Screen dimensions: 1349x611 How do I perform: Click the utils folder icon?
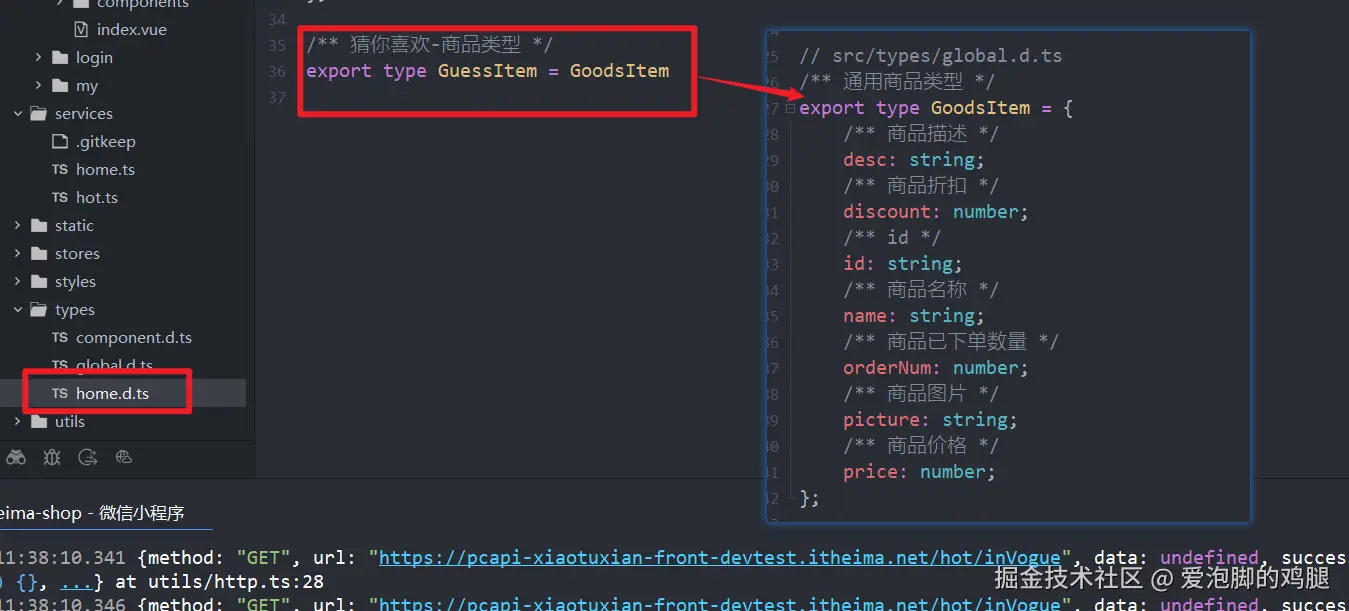point(39,422)
